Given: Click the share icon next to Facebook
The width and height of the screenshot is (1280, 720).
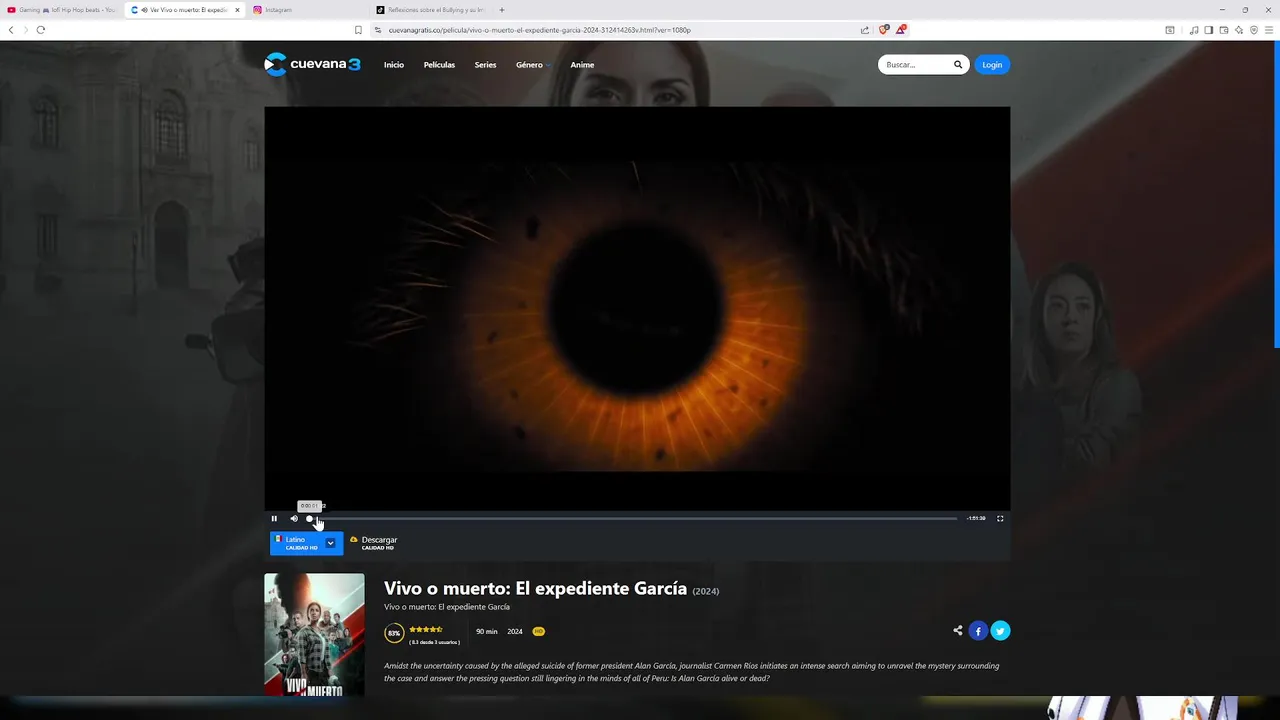Looking at the screenshot, I should 958,630.
